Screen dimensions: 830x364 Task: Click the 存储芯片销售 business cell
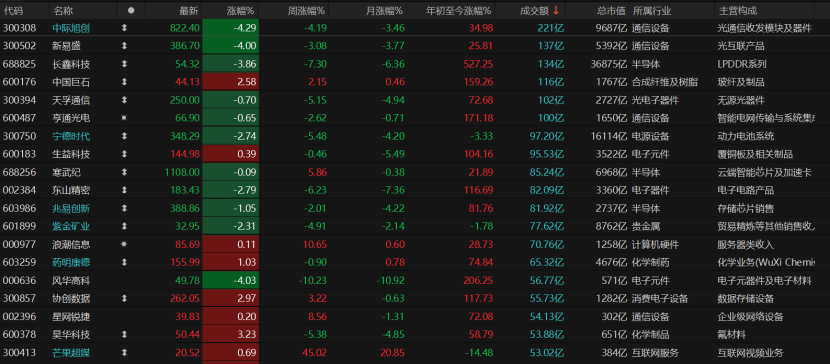(x=746, y=208)
